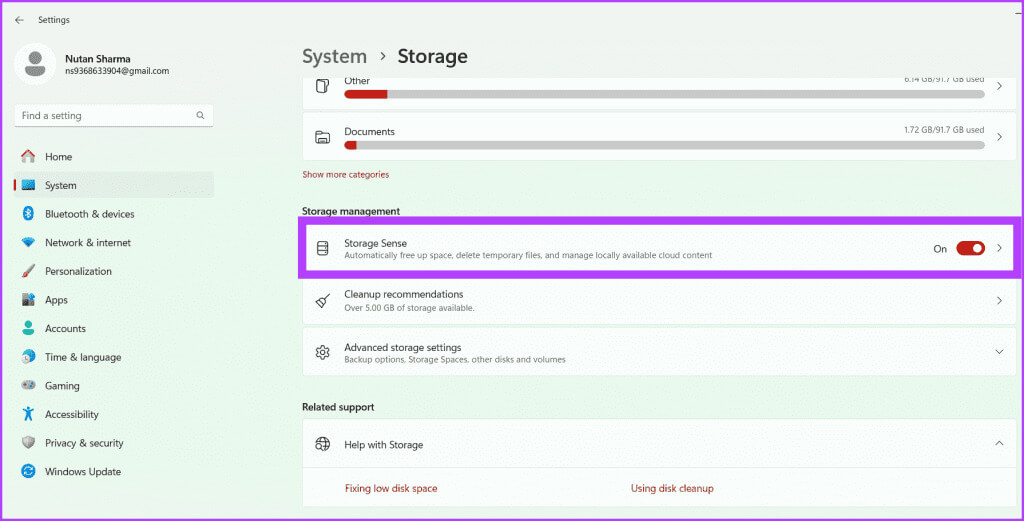1024x521 pixels.
Task: Click the Privacy & security shield icon
Action: (x=28, y=443)
